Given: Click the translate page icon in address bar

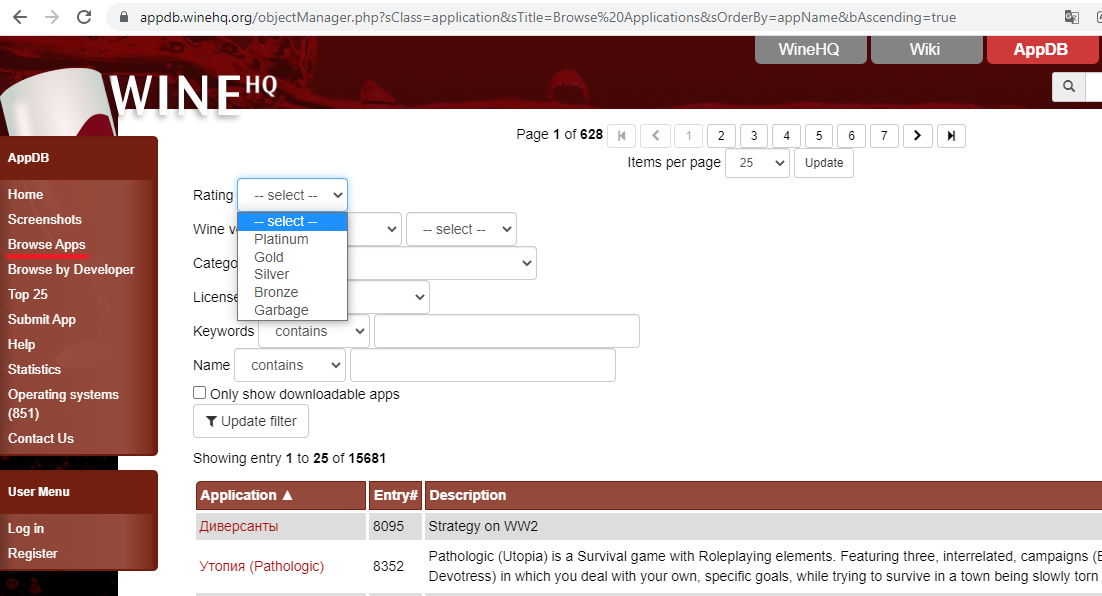Looking at the screenshot, I should click(x=1072, y=17).
